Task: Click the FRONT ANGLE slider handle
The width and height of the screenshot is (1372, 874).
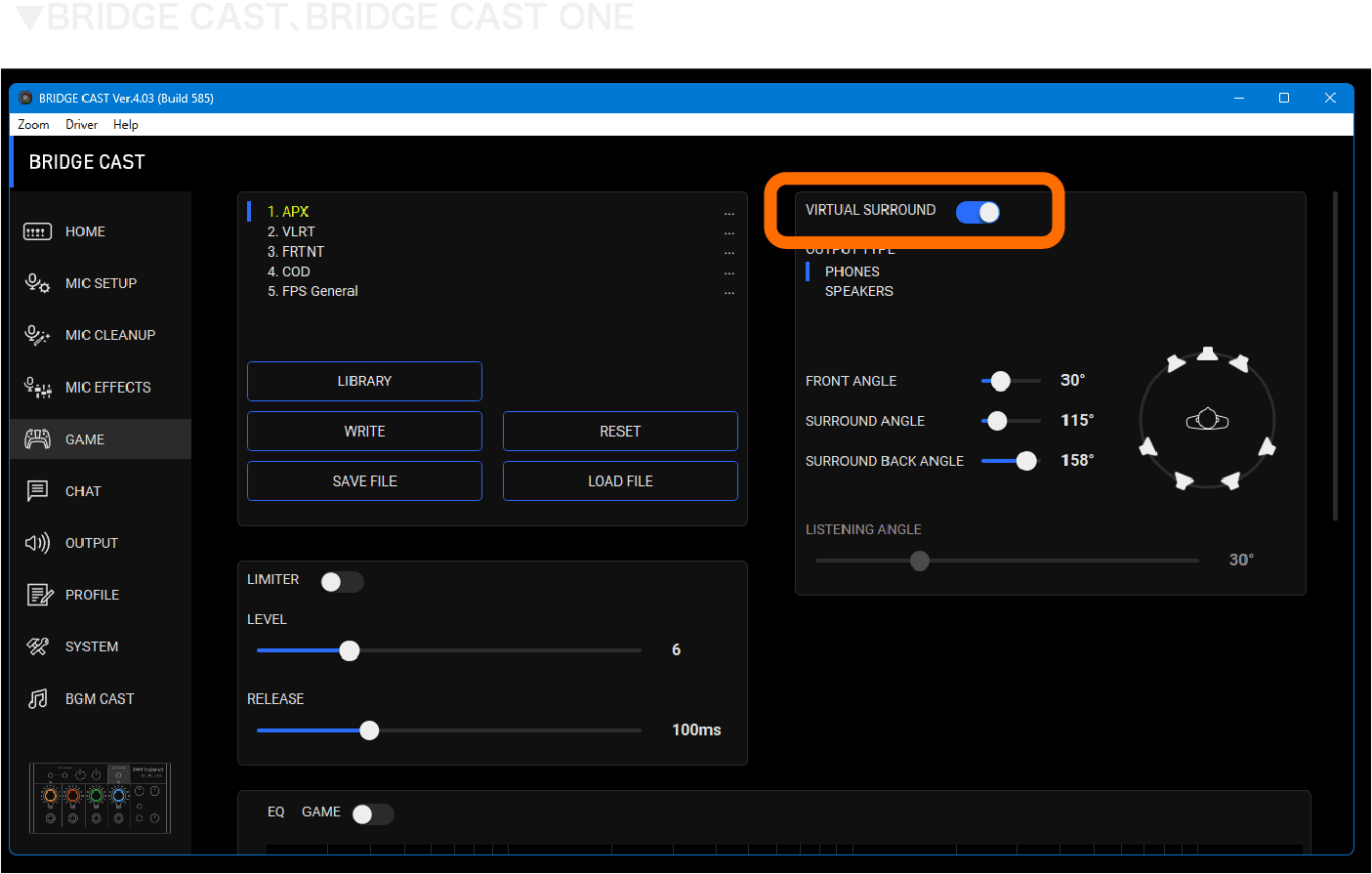Action: 1001,381
